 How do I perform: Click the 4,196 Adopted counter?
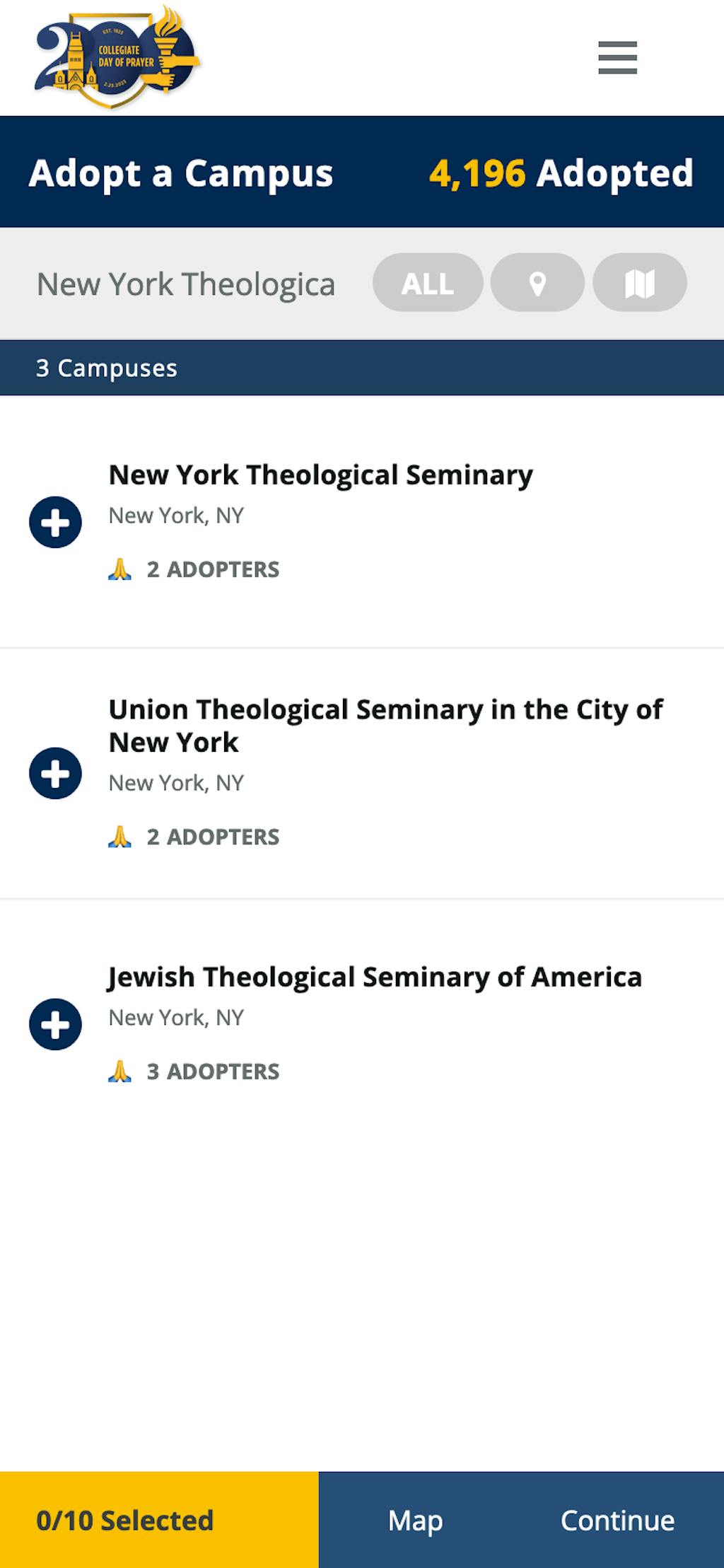tap(561, 173)
